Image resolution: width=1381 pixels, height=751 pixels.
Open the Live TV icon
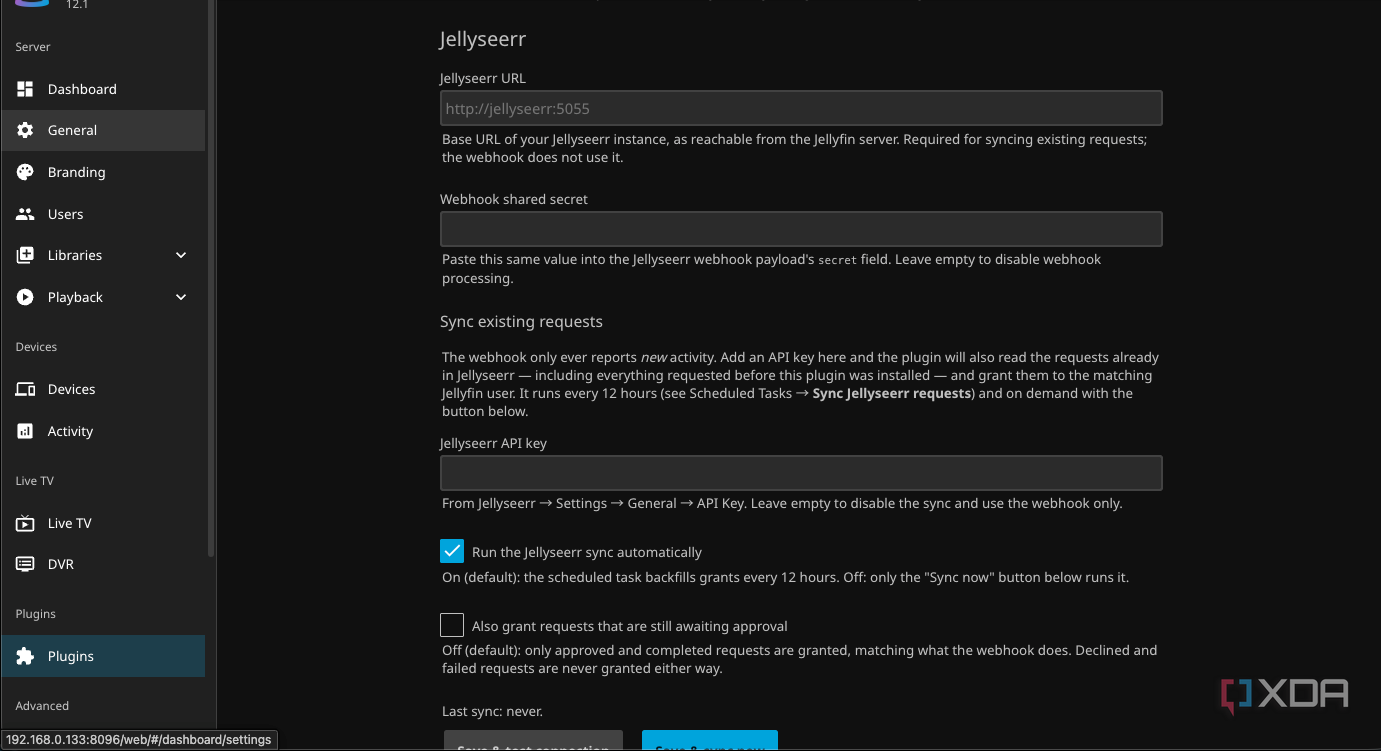pyautogui.click(x=25, y=523)
